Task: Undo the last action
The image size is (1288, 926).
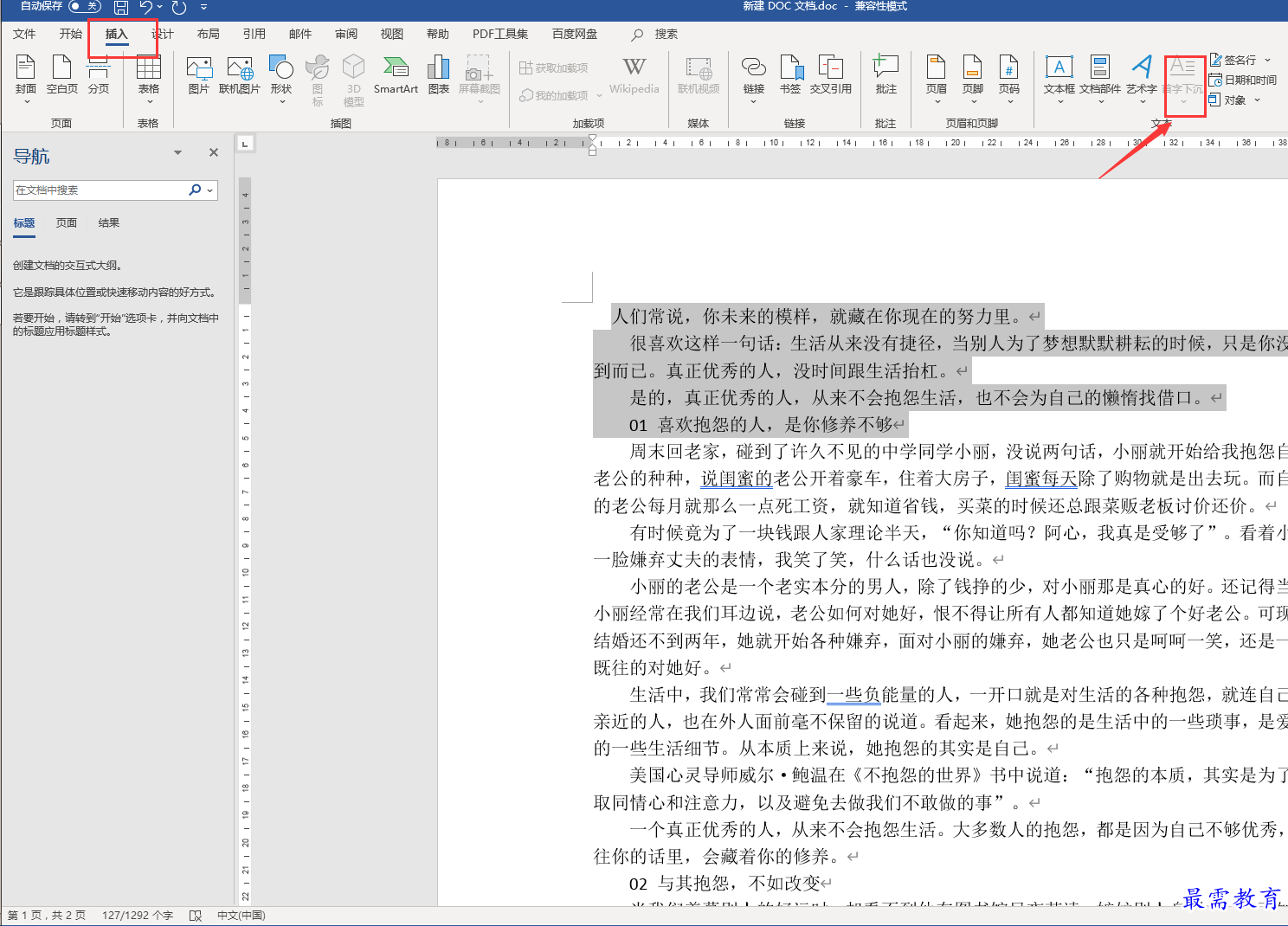Action: tap(145, 7)
